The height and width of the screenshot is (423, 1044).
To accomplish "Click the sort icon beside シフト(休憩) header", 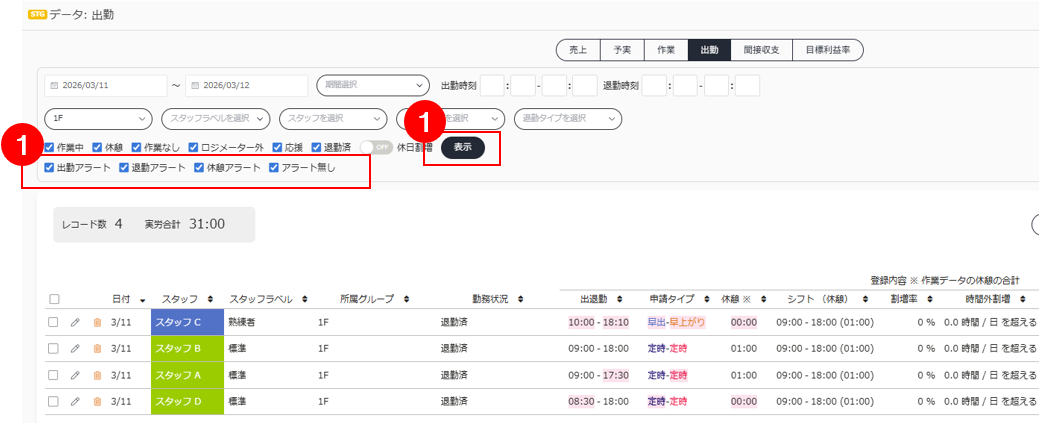I will click(x=865, y=299).
